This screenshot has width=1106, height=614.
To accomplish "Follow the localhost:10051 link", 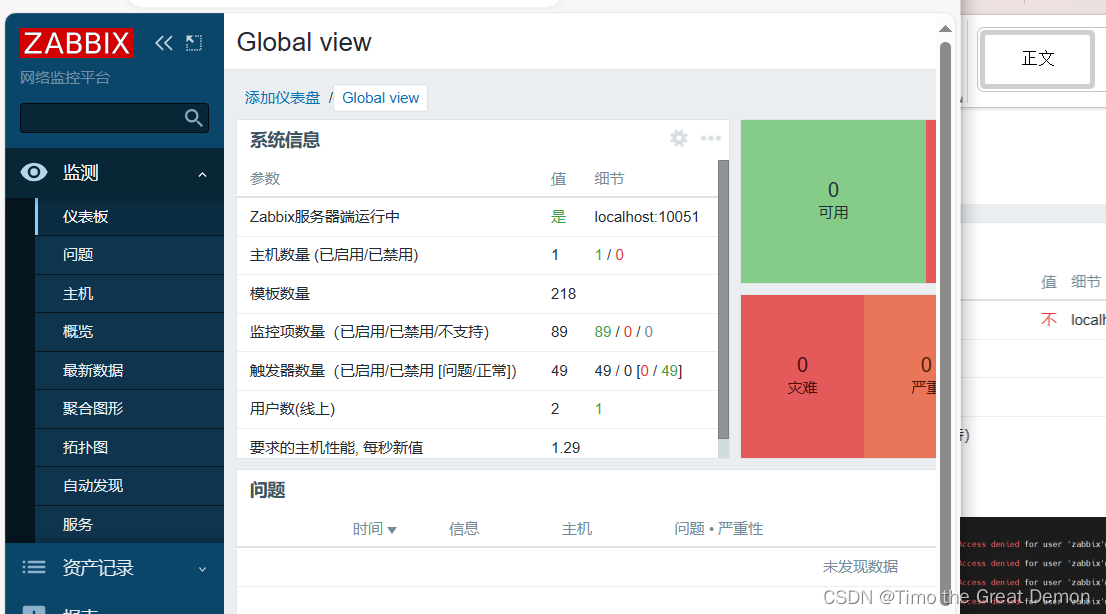I will tap(647, 216).
